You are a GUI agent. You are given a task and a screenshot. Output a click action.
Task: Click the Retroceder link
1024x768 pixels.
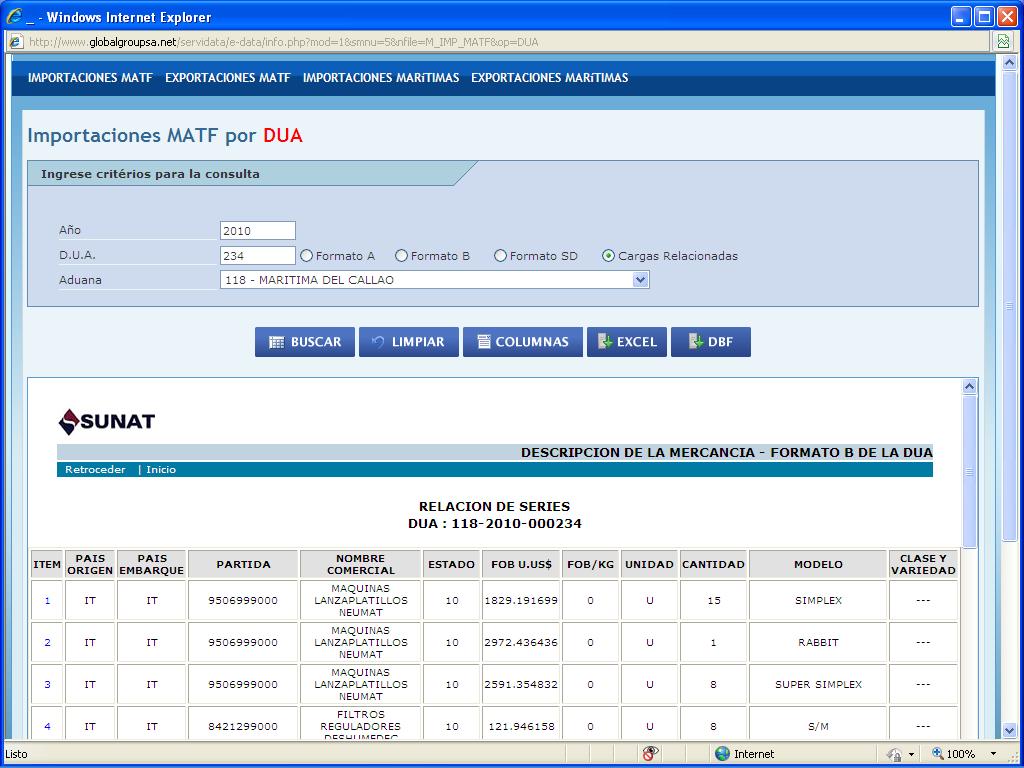click(x=95, y=470)
